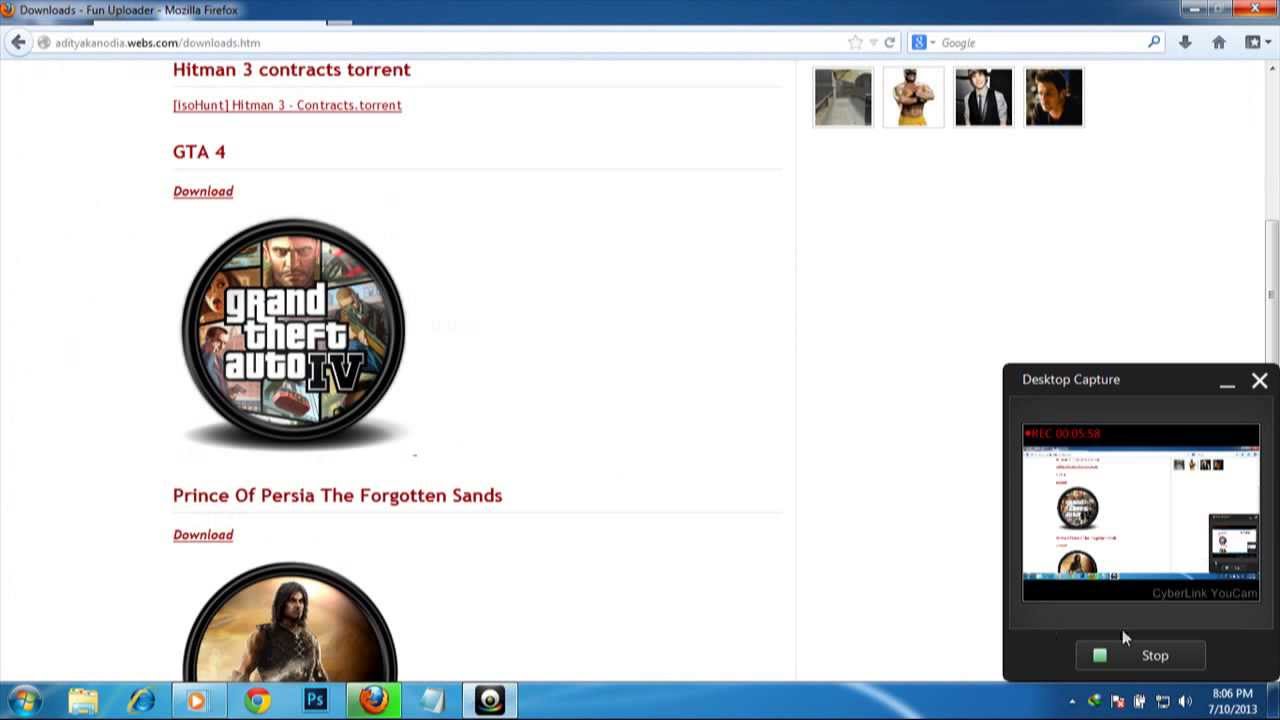Open Photoshop from the taskbar
Screen dimensions: 1280x720
[x=316, y=700]
